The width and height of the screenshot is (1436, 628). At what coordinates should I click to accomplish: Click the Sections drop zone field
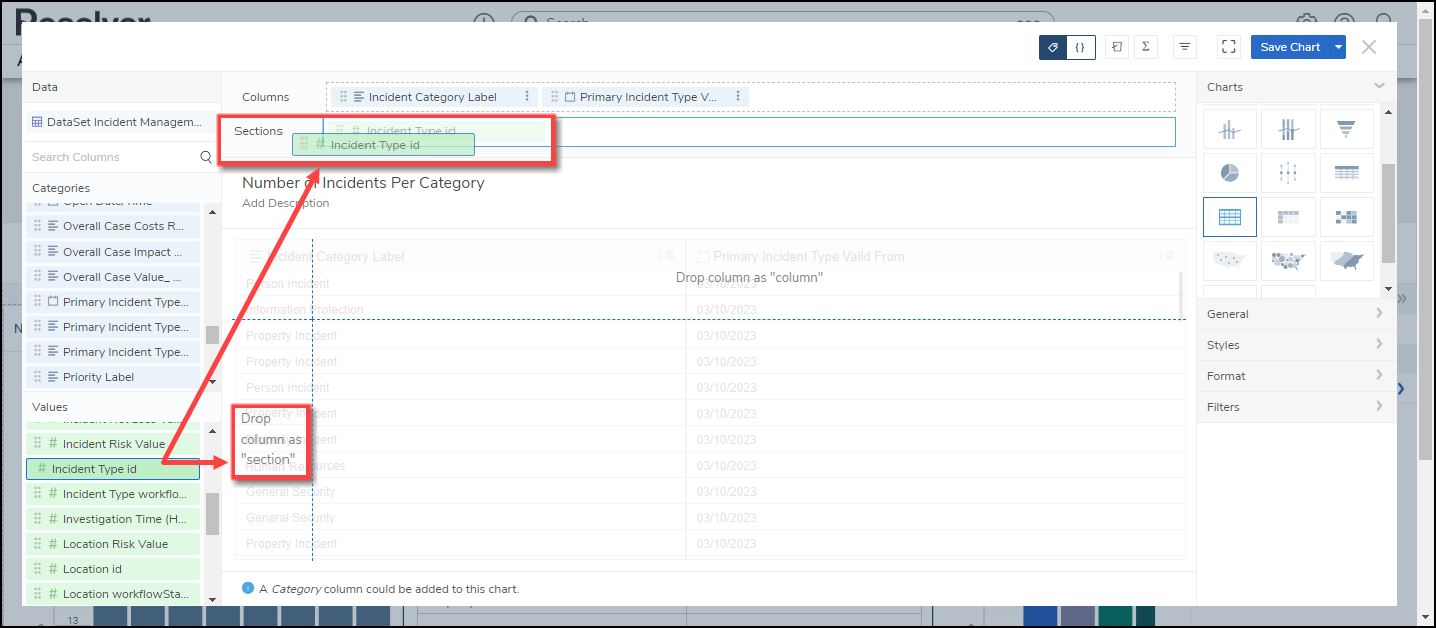(x=749, y=132)
